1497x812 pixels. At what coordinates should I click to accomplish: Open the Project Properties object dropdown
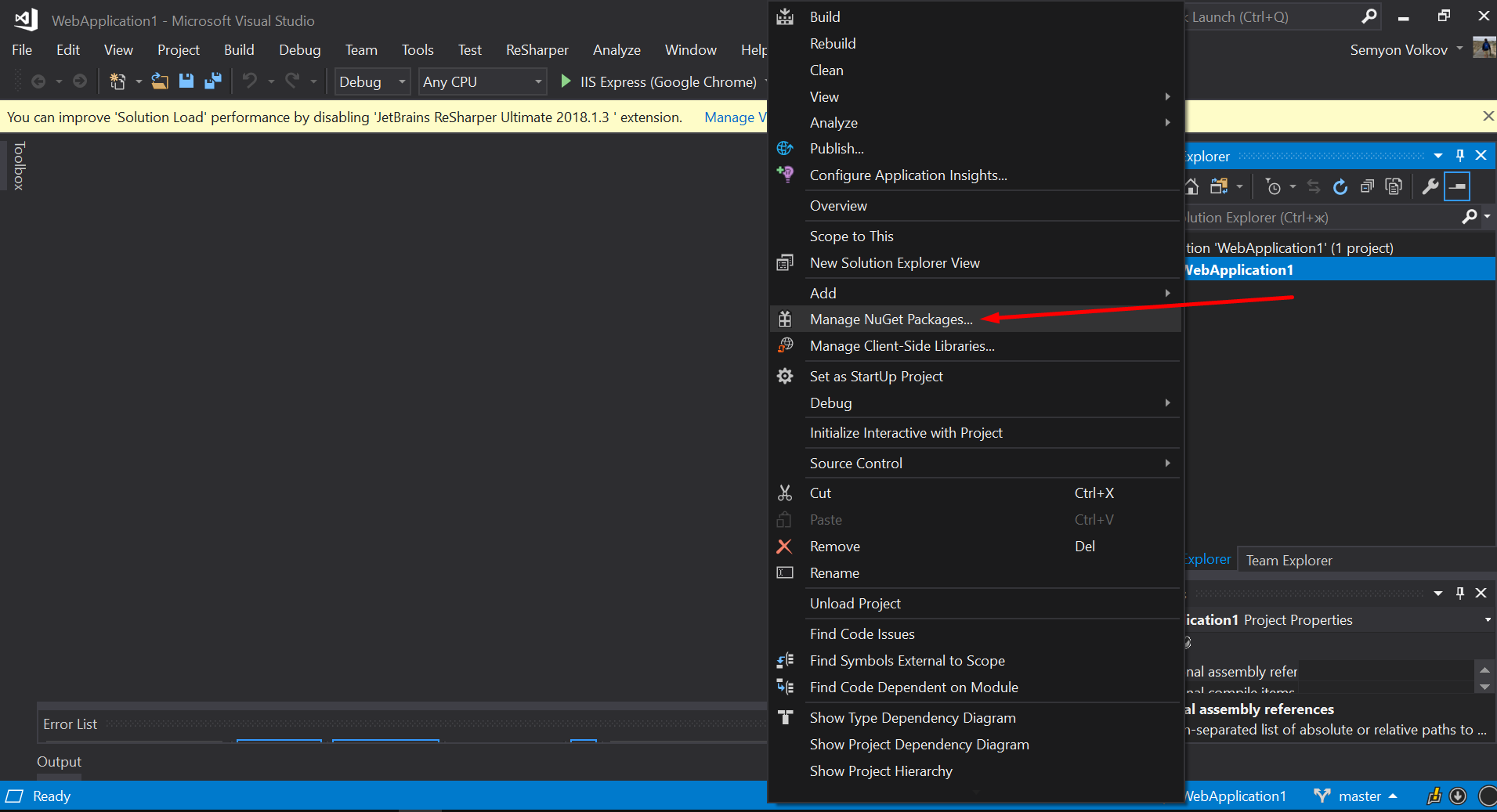(x=1488, y=619)
